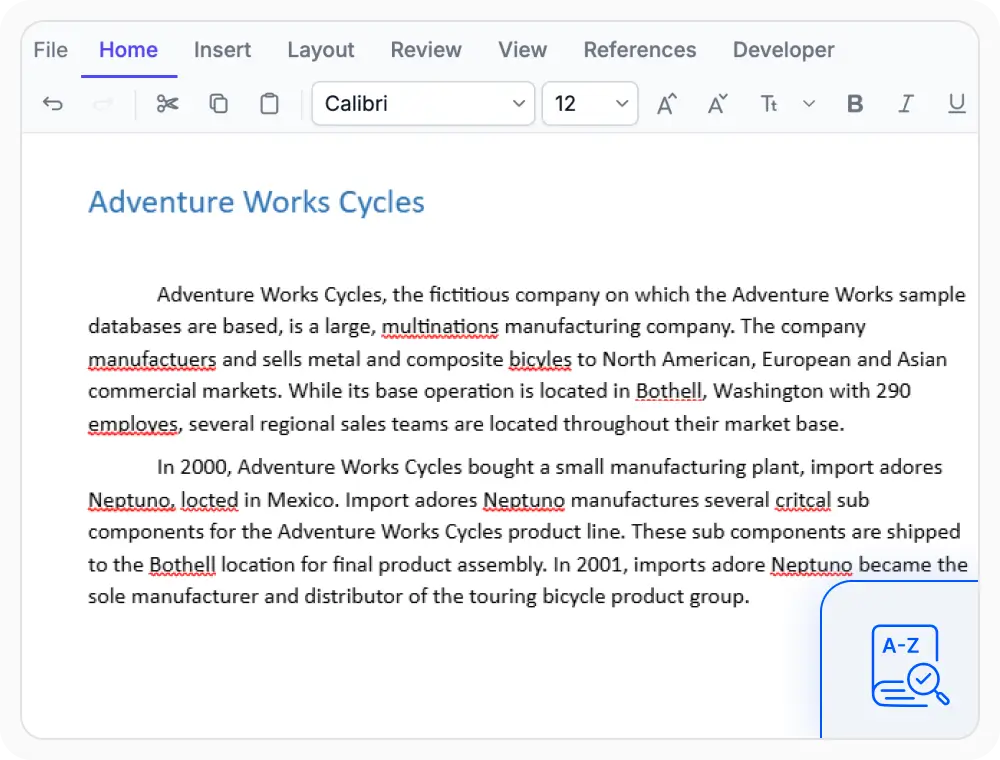
Task: Click misspelled word "manufactuers"
Action: pos(152,360)
